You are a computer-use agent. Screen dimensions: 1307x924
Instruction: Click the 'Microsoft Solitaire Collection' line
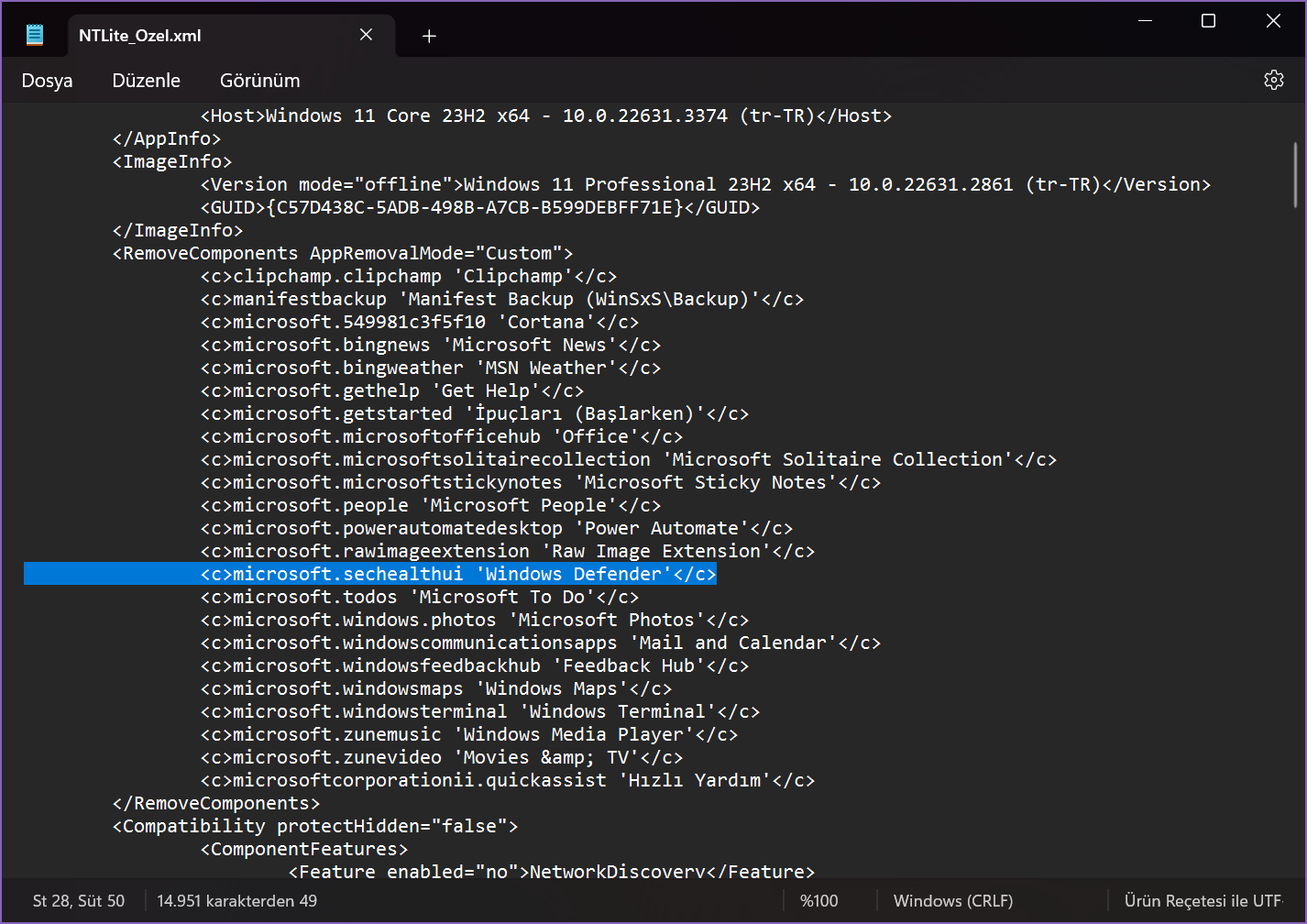pos(629,459)
